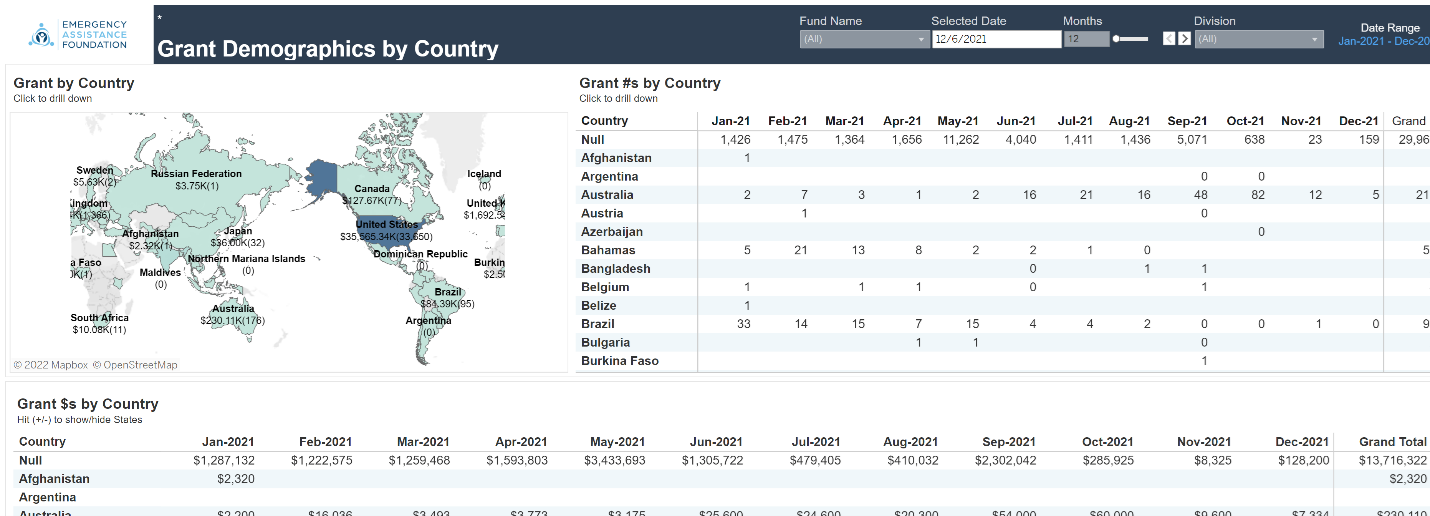This screenshot has width=1430, height=516.
Task: Click Jan-2021 header in Grant $s table
Action: [228, 442]
